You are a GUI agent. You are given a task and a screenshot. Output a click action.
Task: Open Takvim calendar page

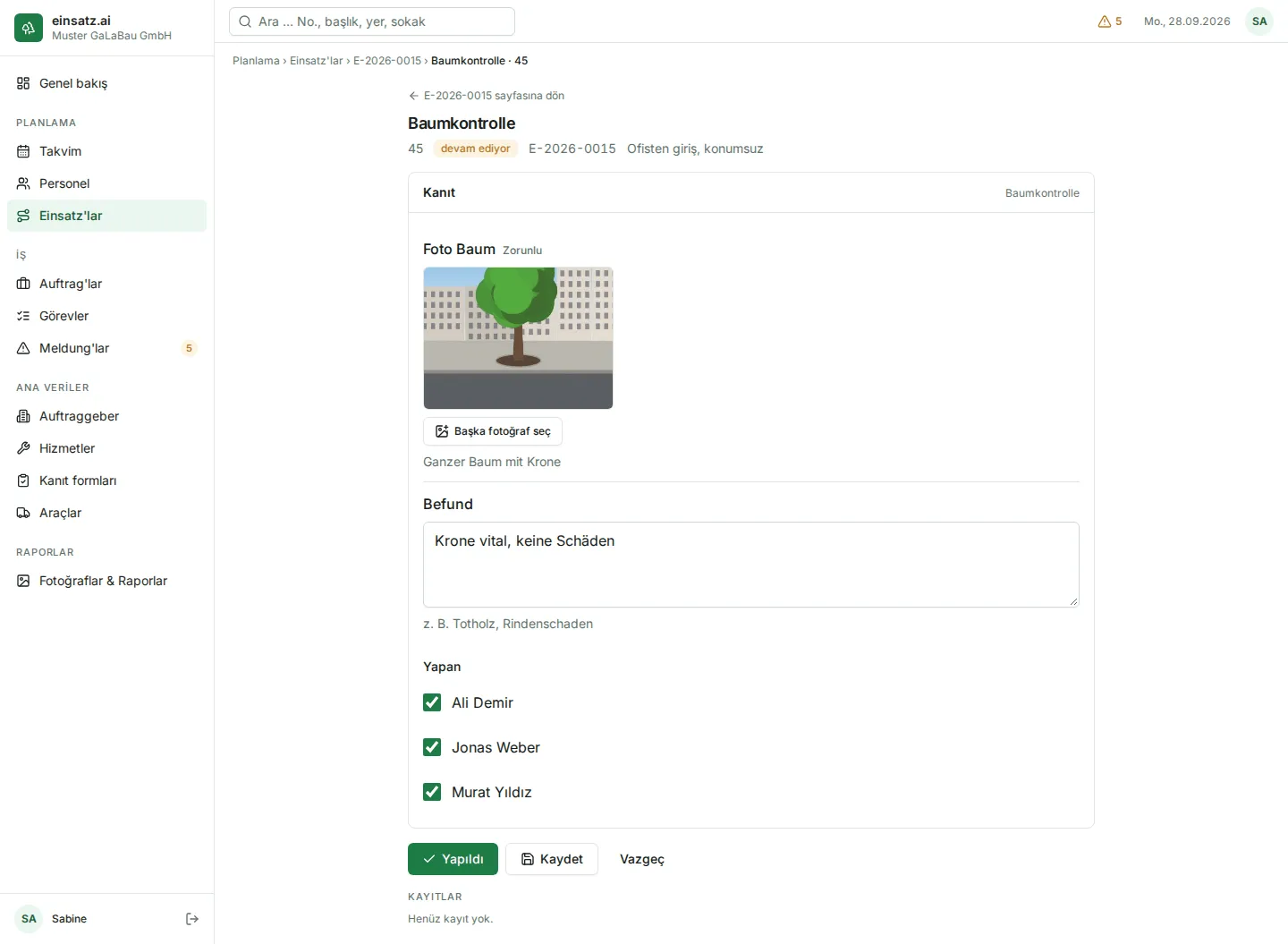point(106,151)
